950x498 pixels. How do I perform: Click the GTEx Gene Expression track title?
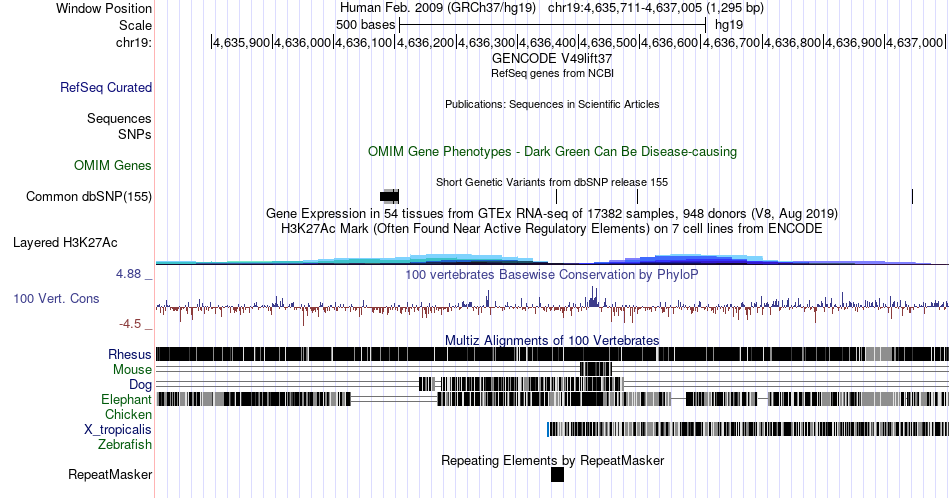(x=552, y=213)
